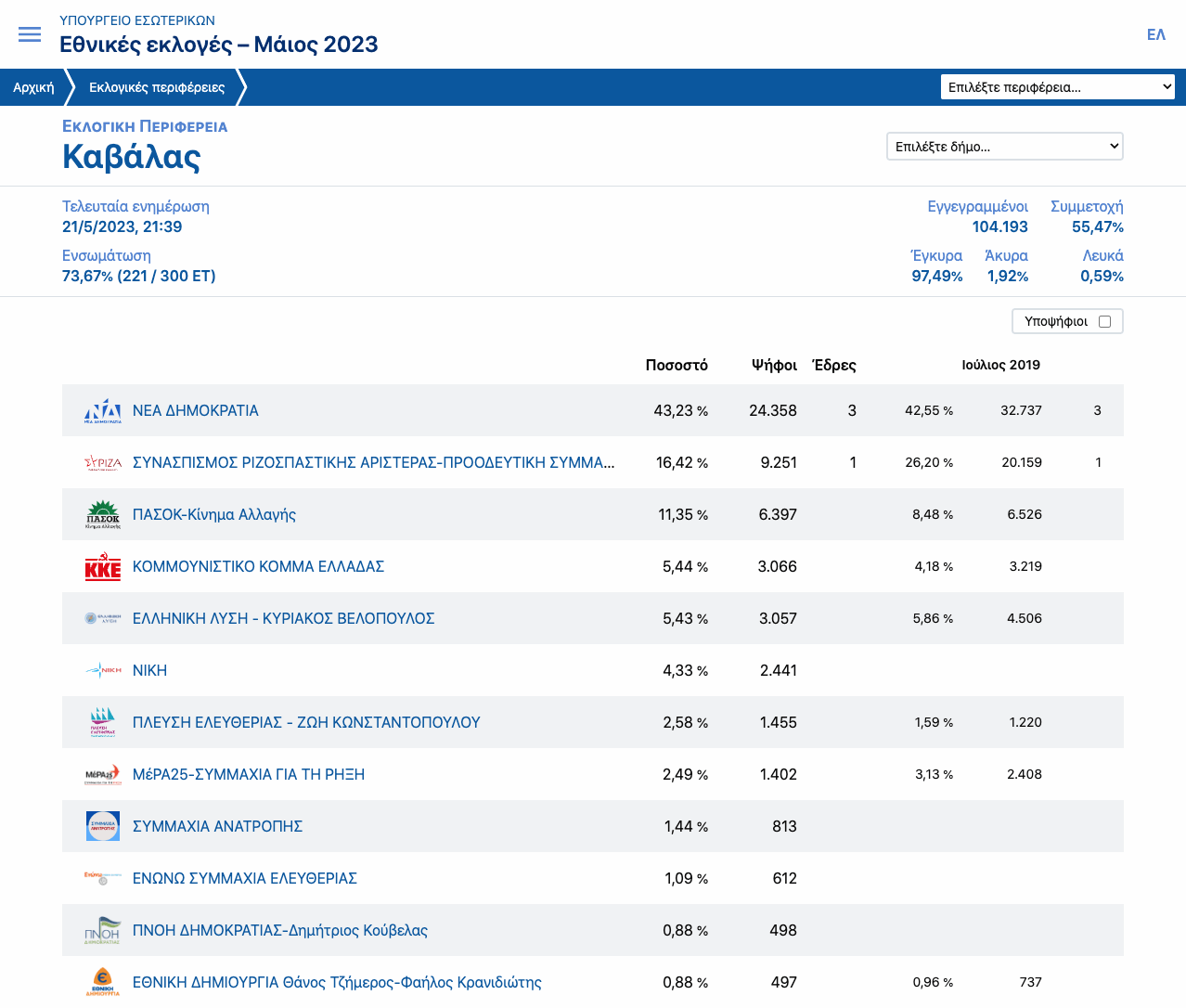Click the red ΚΚΕ party logo
Image resolution: width=1186 pixels, height=1008 pixels.
click(x=103, y=566)
